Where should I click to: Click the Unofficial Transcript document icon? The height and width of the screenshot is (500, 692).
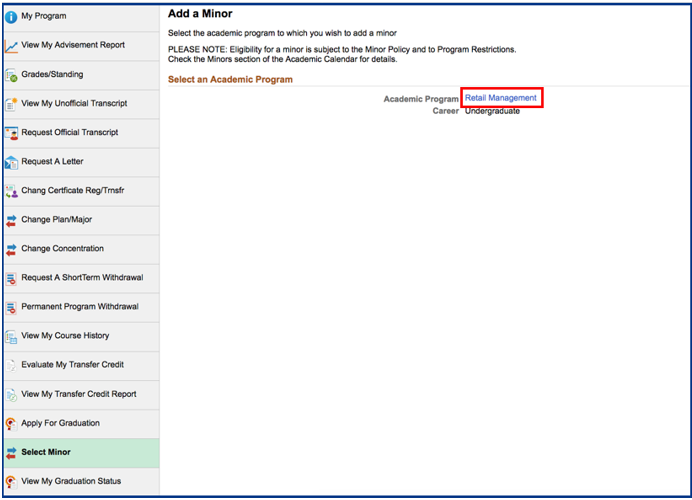(11, 104)
